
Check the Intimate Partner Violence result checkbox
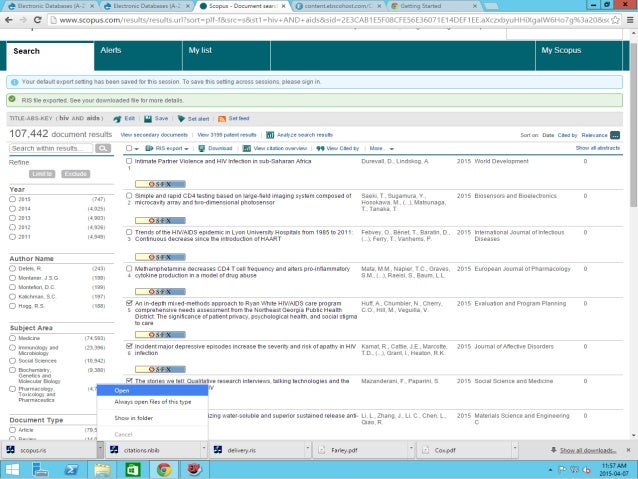(x=129, y=161)
